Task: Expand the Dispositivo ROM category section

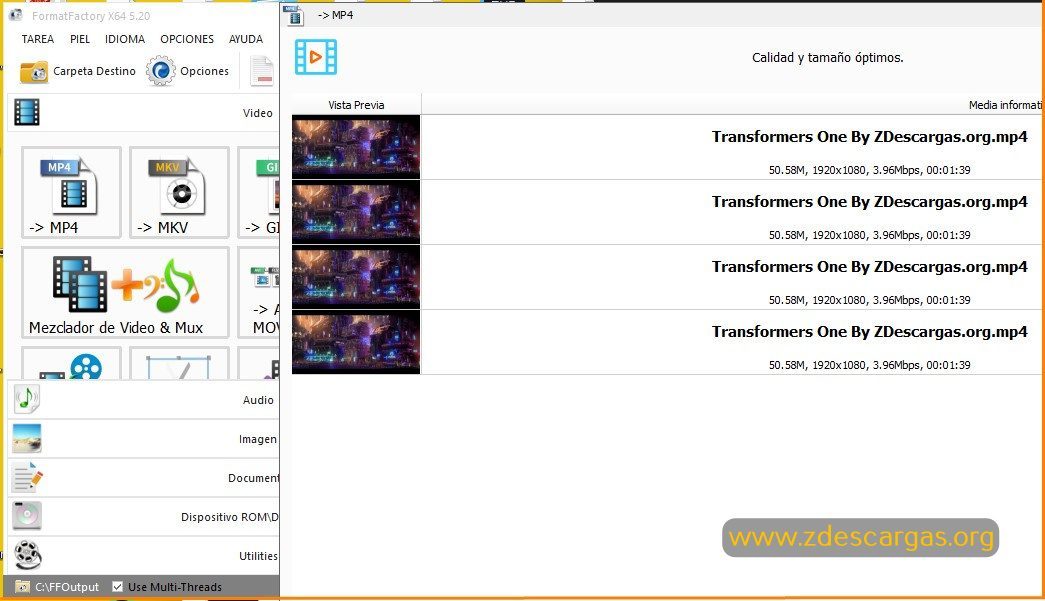Action: click(x=143, y=516)
